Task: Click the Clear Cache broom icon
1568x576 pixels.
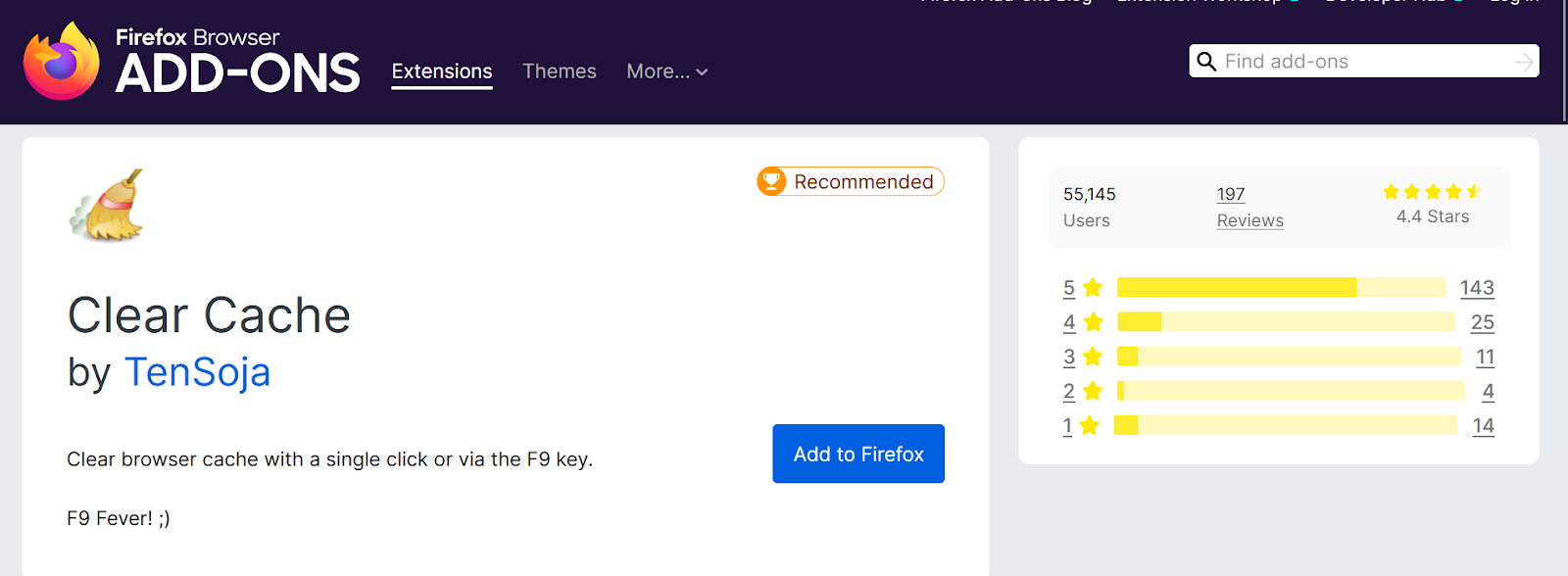Action: pos(108,206)
